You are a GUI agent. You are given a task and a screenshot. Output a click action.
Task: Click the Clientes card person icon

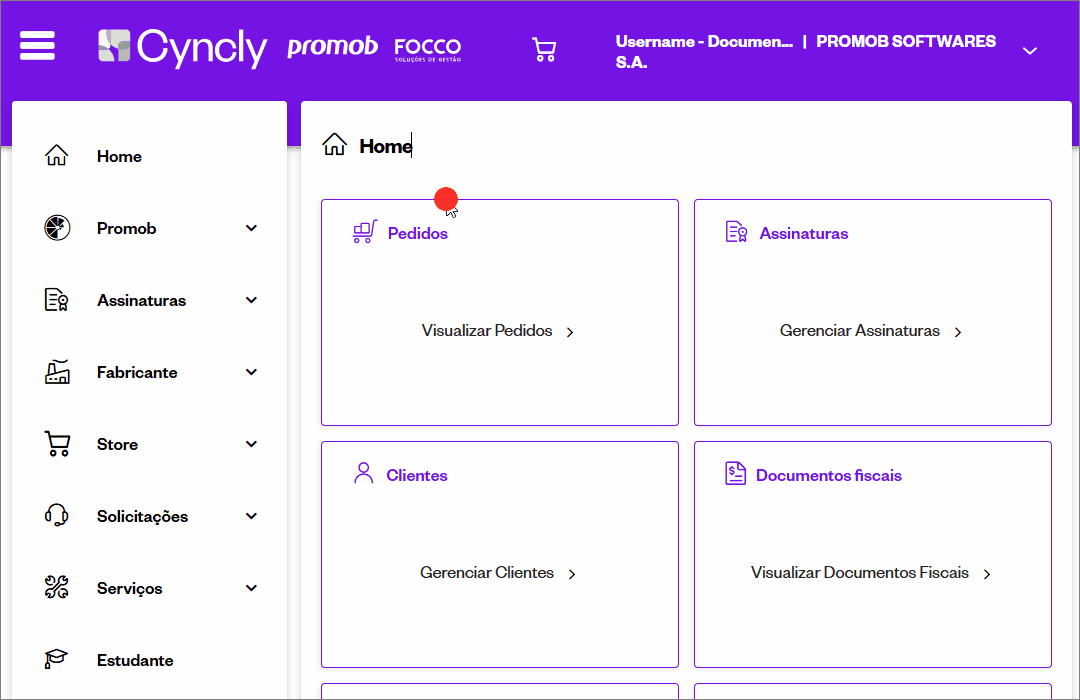(x=364, y=473)
